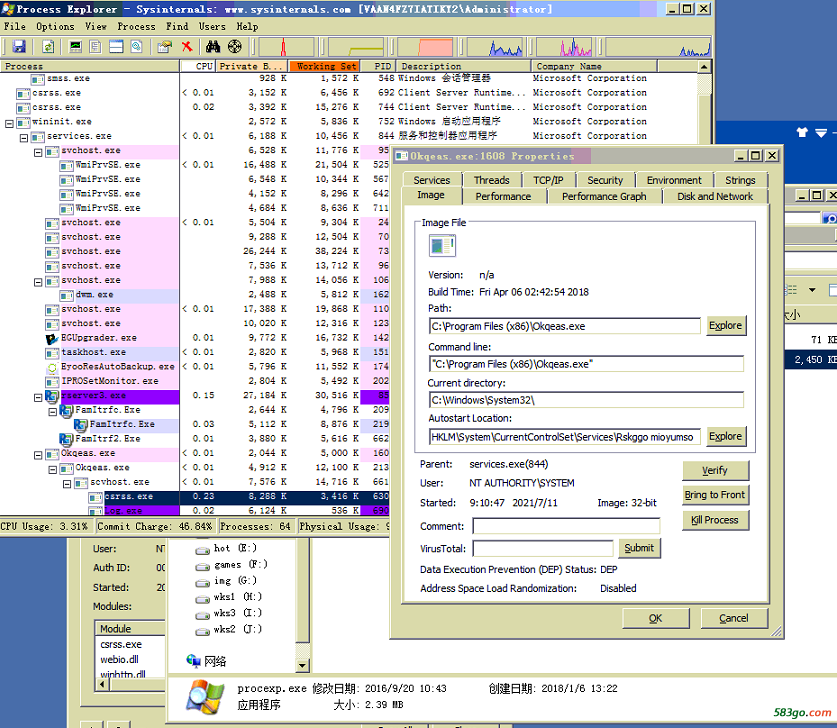
Task: Cancel the Properties dialog
Action: [734, 619]
